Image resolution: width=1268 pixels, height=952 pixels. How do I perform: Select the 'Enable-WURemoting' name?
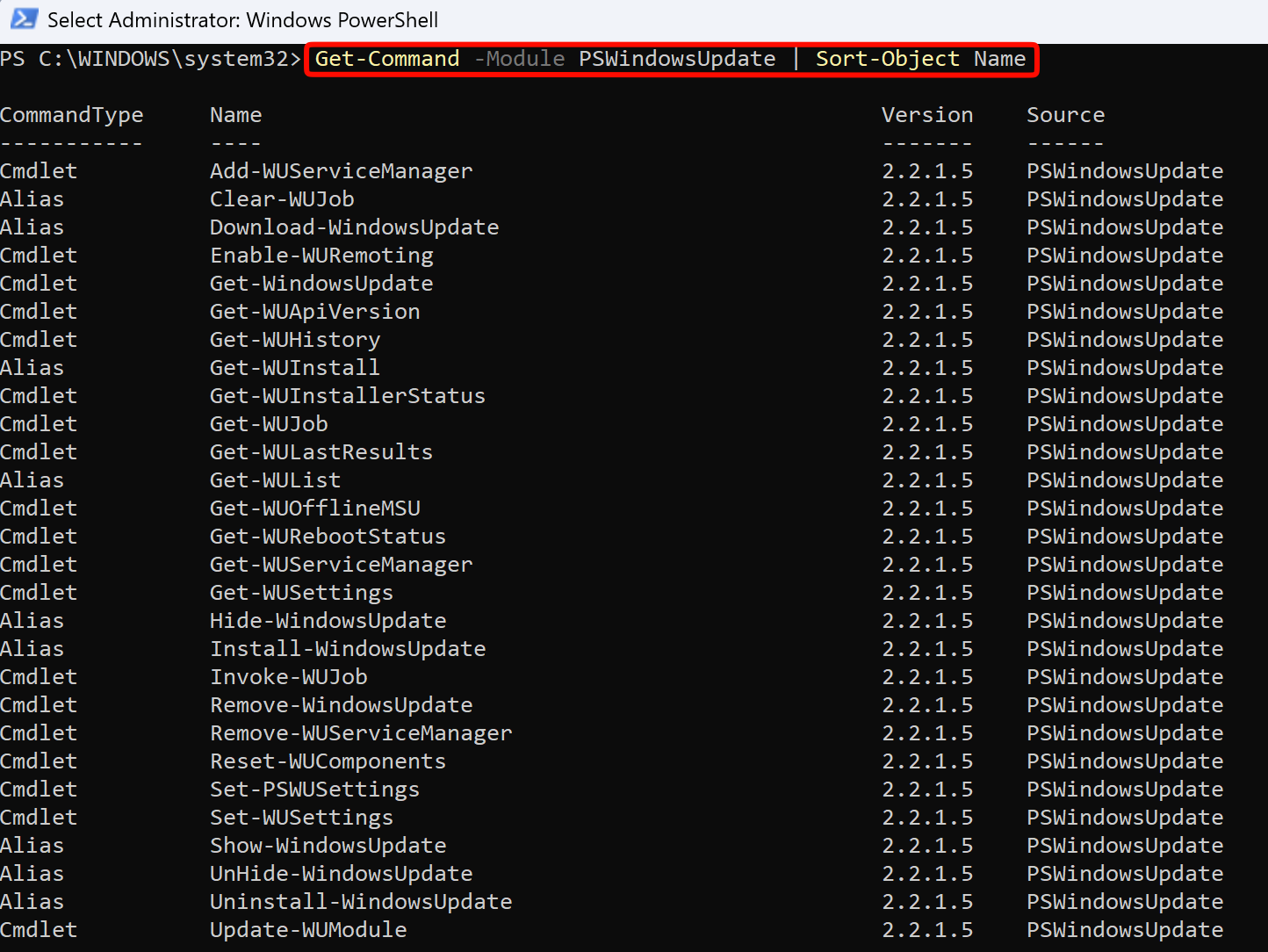pyautogui.click(x=321, y=256)
